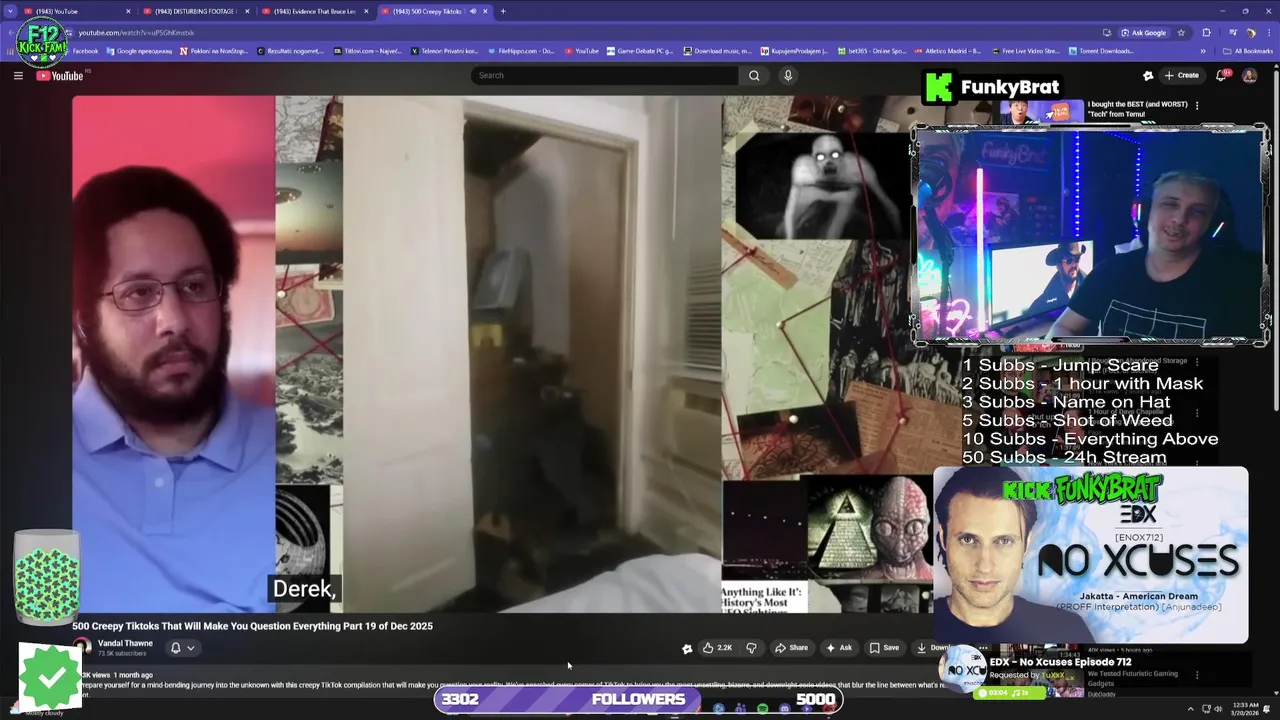Click the YouTube search magnifier button
The width and height of the screenshot is (1280, 720).
(754, 75)
